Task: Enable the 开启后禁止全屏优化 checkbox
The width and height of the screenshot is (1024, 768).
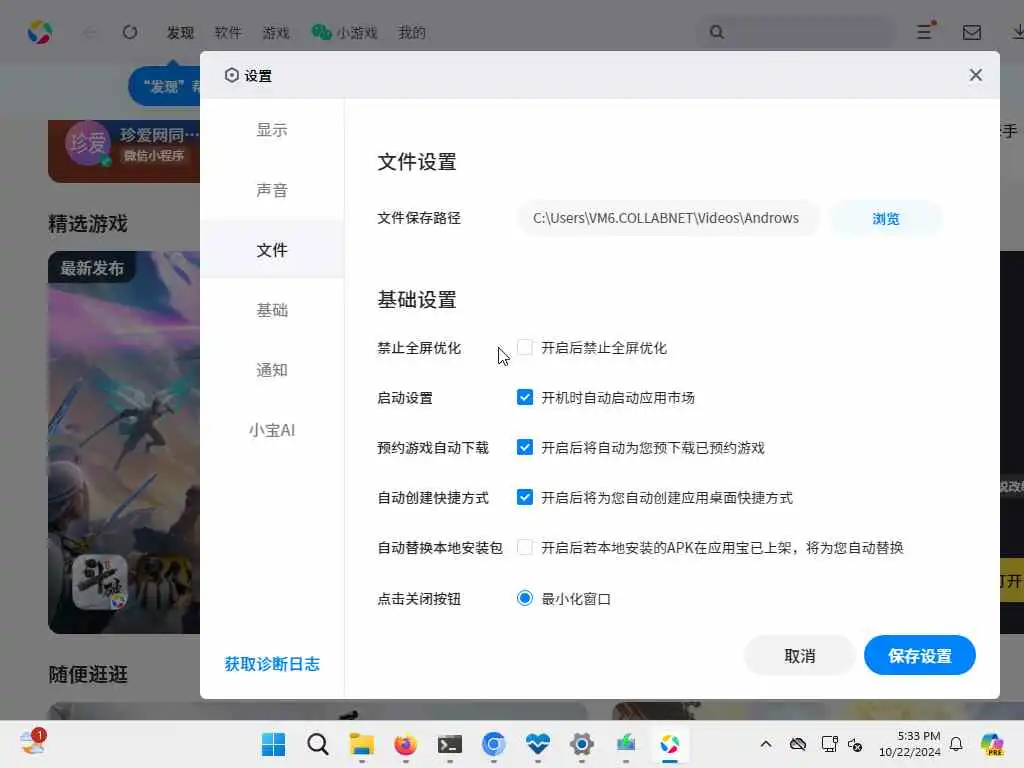Action: [524, 347]
